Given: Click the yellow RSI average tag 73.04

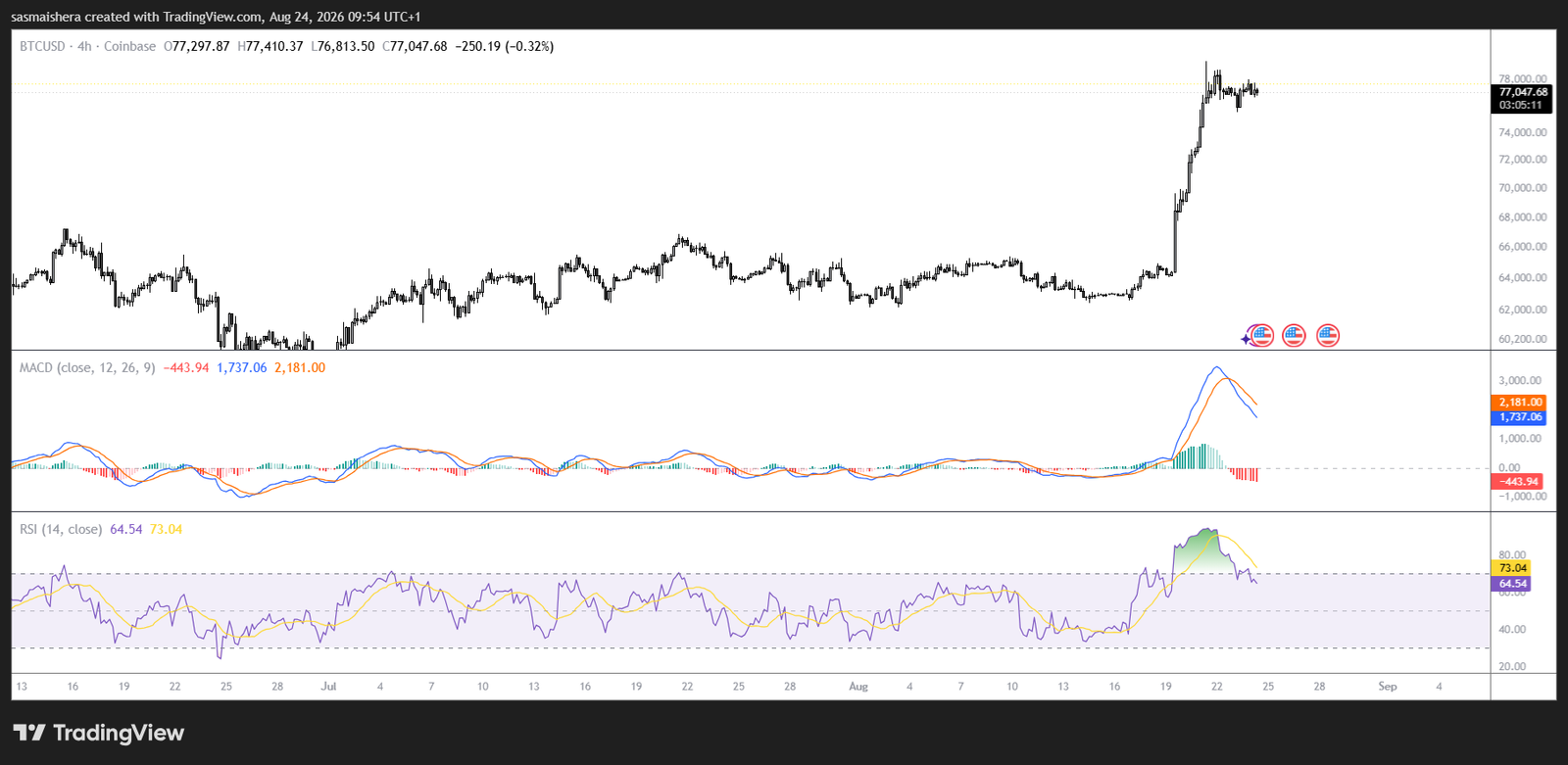Looking at the screenshot, I should 1511,568.
